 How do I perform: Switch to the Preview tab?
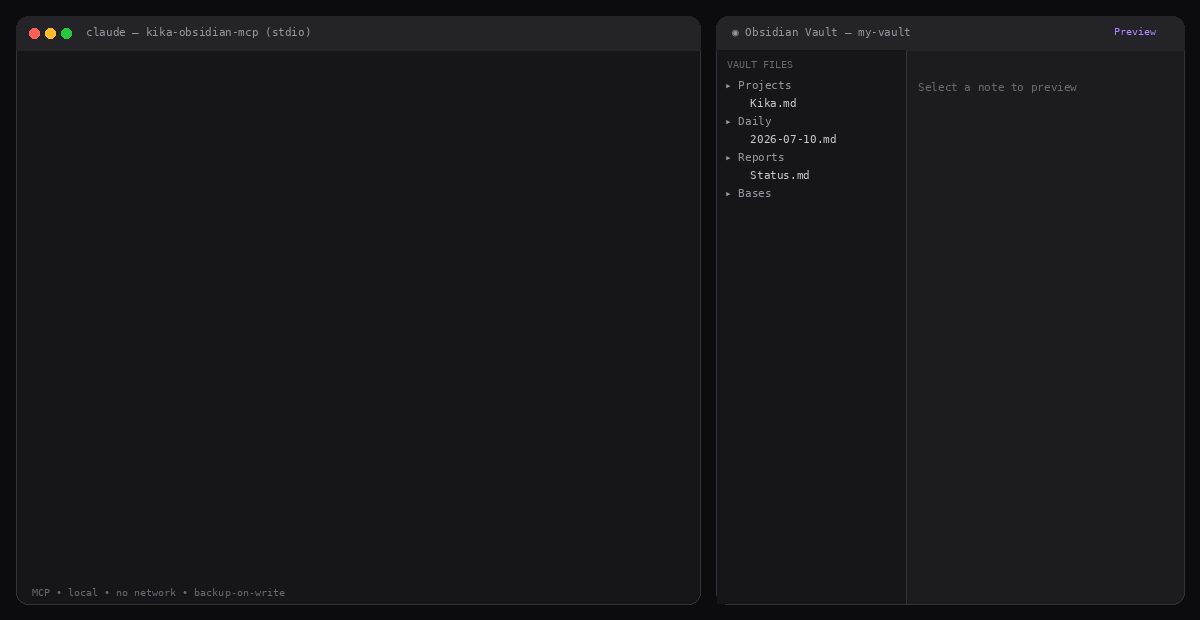tap(1135, 32)
